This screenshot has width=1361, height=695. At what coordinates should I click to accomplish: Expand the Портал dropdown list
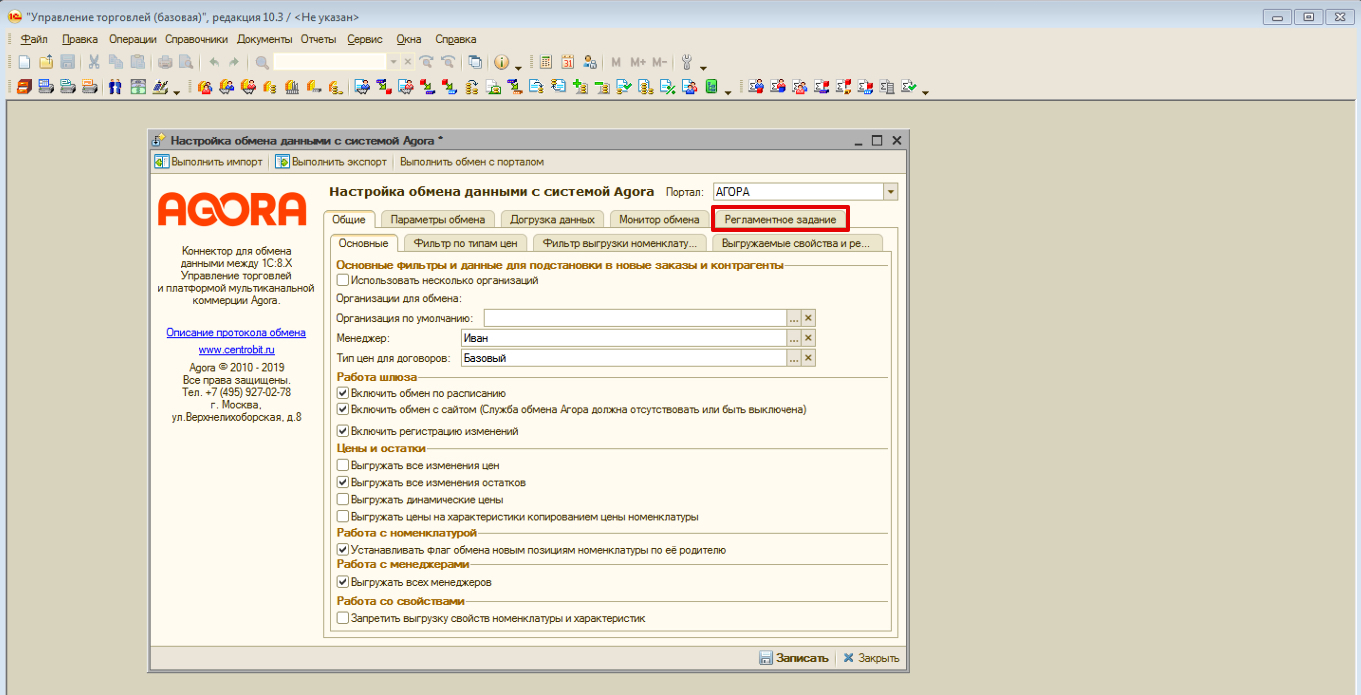(x=890, y=192)
